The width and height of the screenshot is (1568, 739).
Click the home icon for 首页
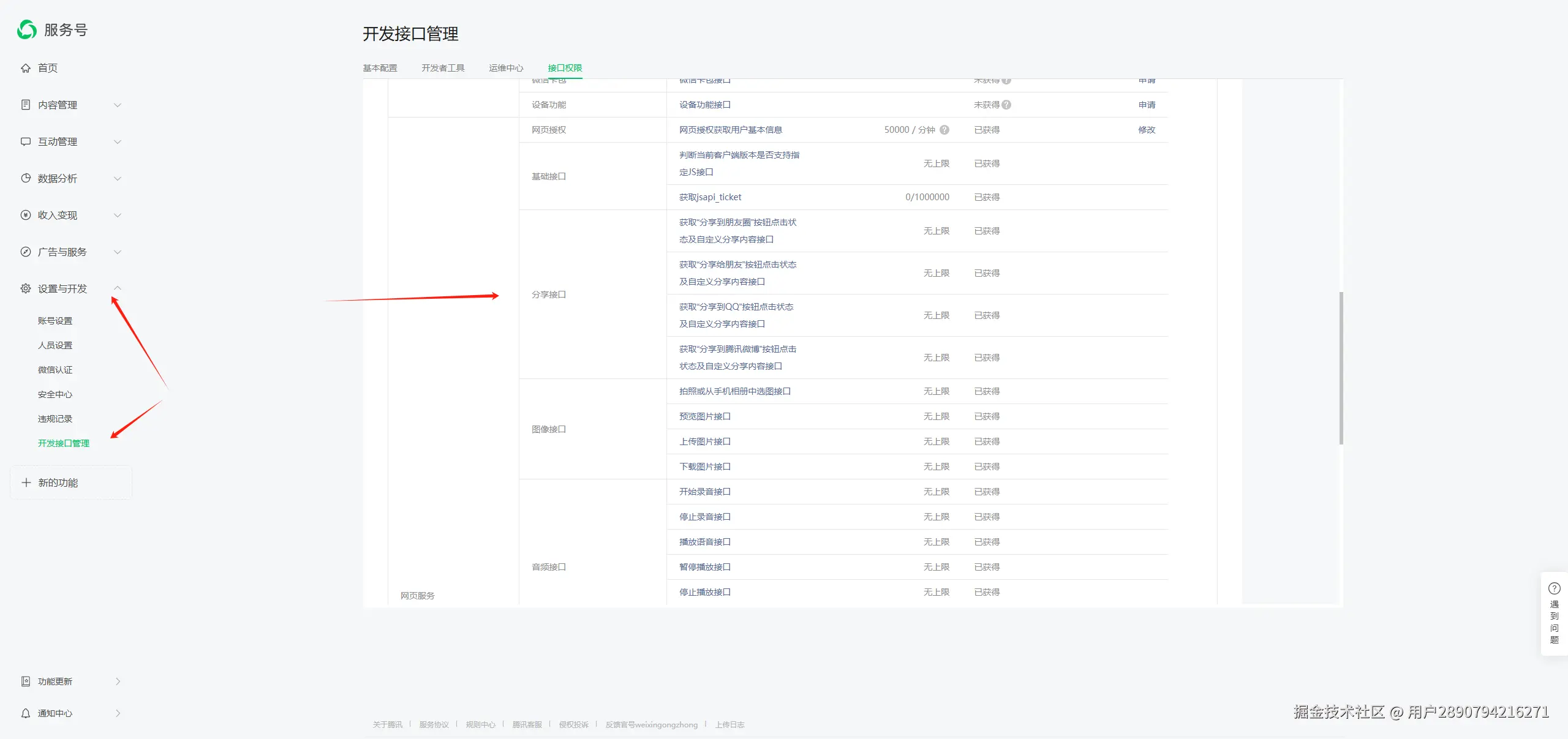click(x=26, y=68)
